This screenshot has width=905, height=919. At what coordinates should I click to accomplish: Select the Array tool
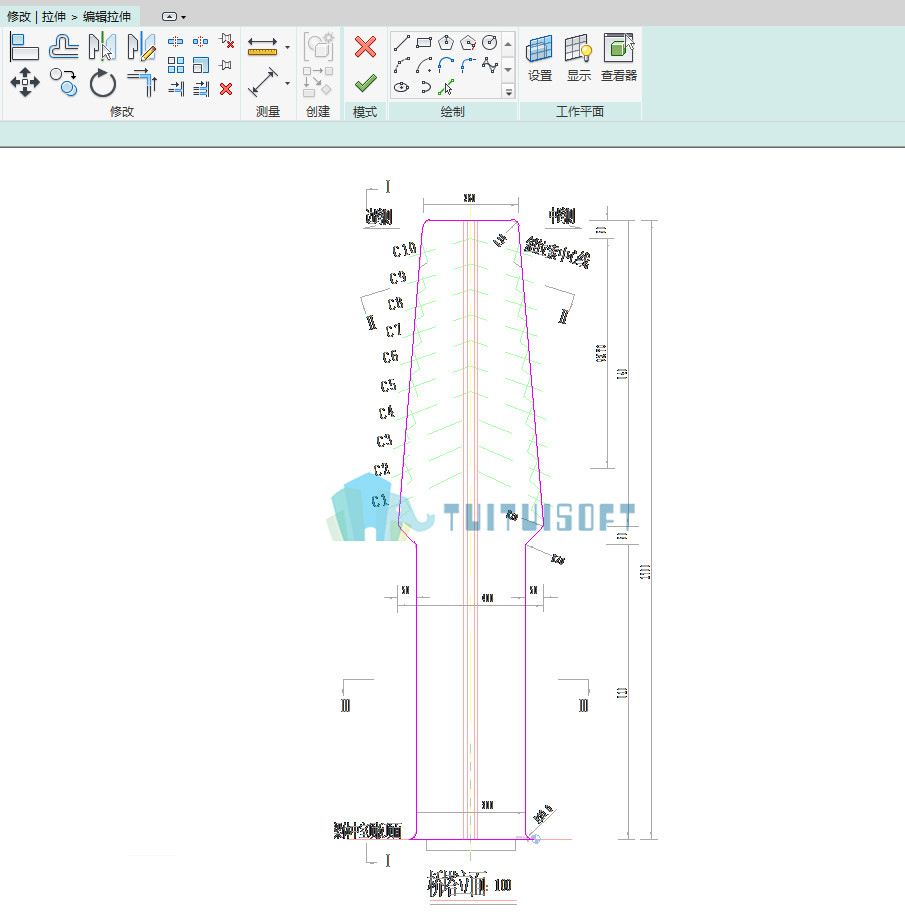(176, 64)
